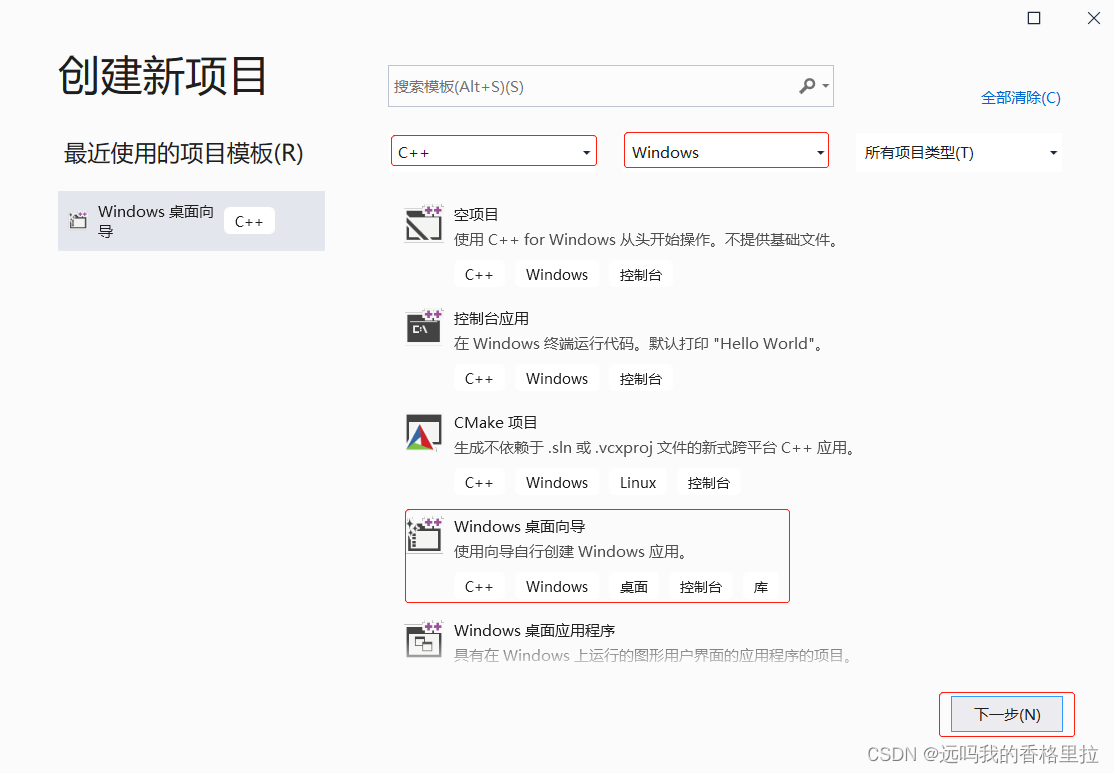Viewport: 1114px width, 773px height.
Task: Select the CMake 项目 template title
Action: 495,423
